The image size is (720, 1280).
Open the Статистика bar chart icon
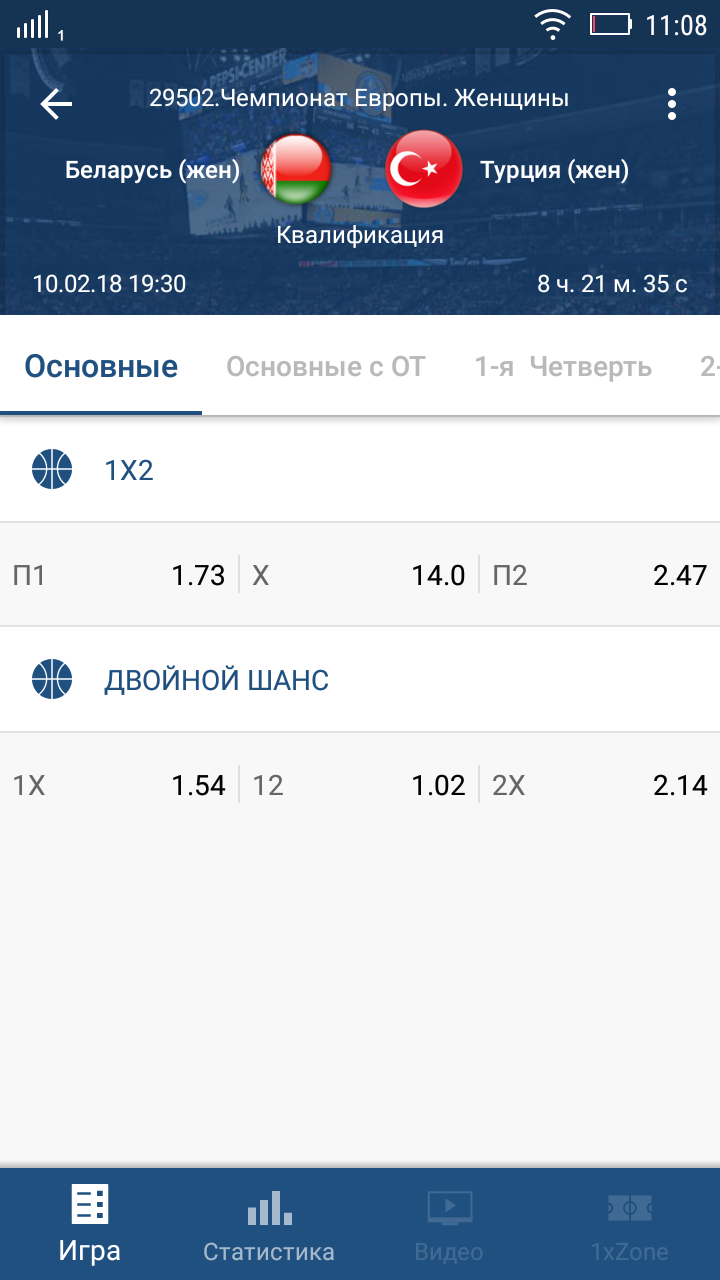(269, 1208)
